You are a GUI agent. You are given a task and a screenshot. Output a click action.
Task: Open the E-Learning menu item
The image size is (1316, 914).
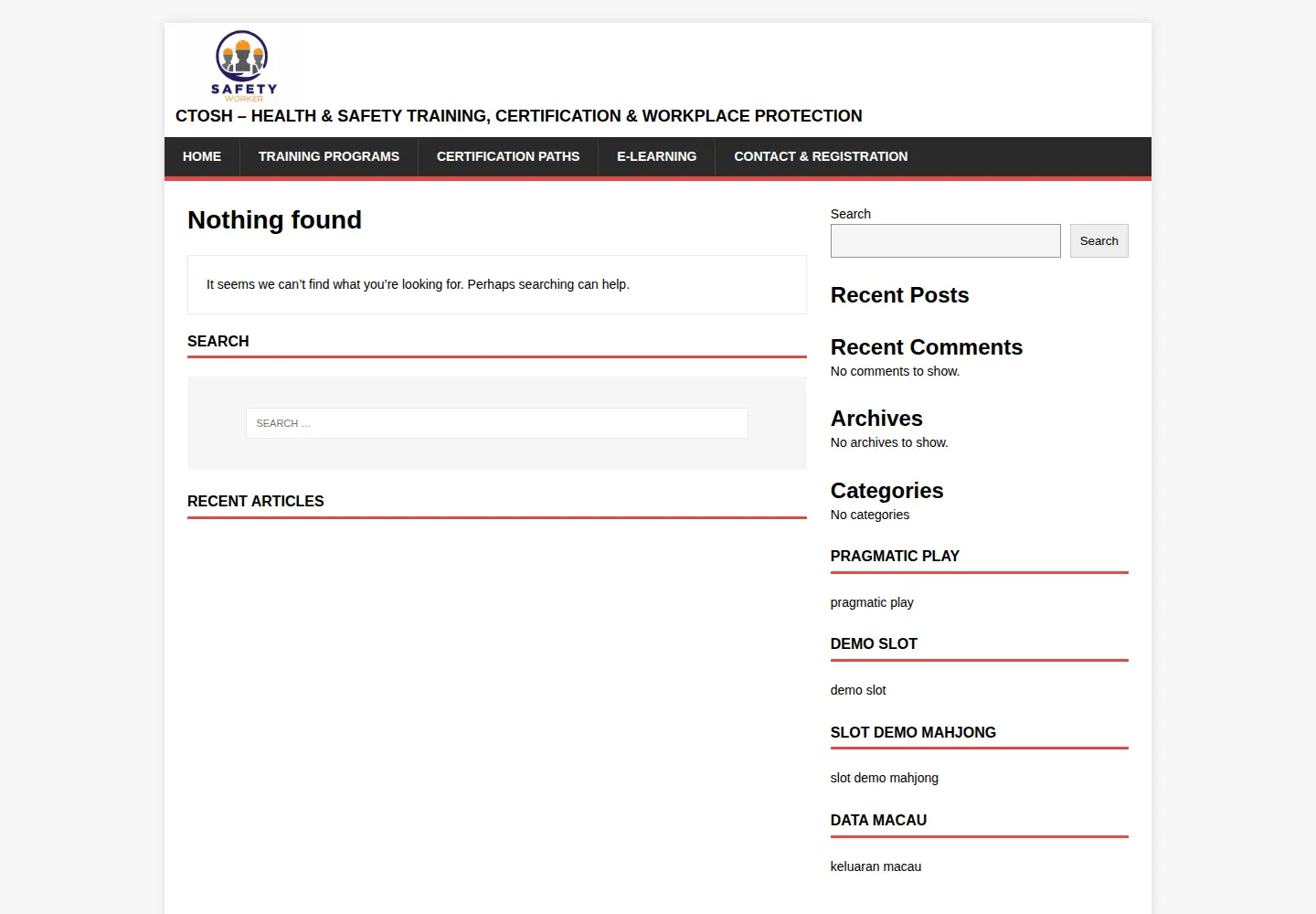pyautogui.click(x=656, y=156)
